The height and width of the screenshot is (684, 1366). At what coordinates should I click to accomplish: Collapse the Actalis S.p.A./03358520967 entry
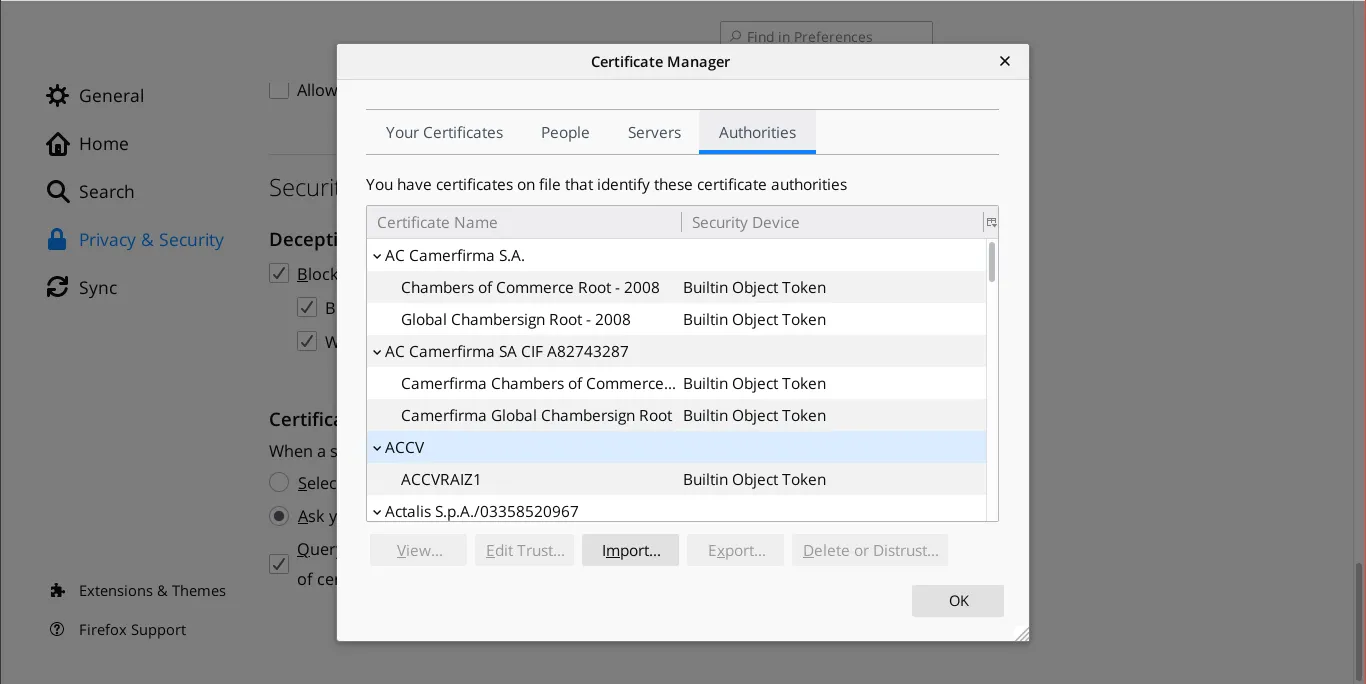[x=377, y=511]
